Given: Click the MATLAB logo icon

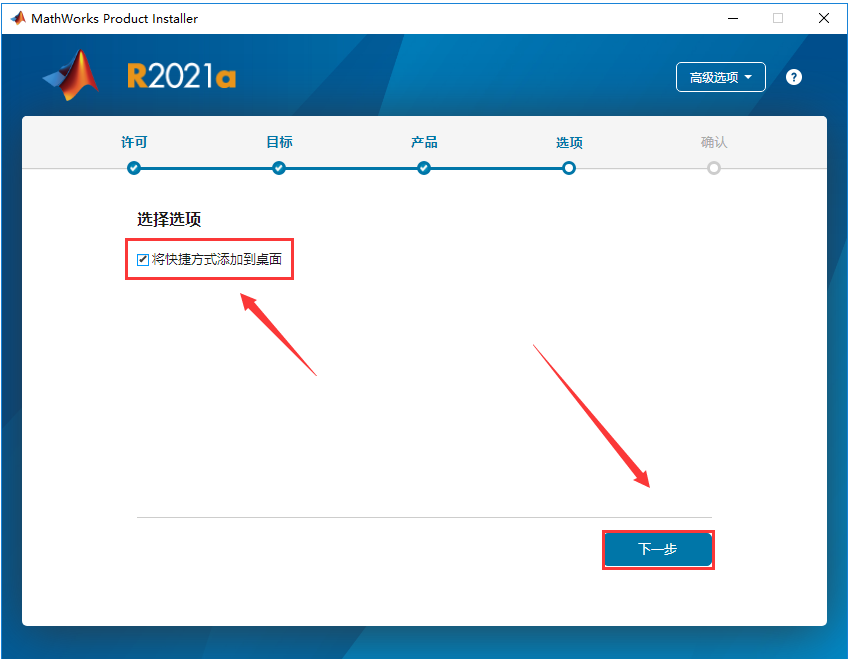Looking at the screenshot, I should point(68,77).
